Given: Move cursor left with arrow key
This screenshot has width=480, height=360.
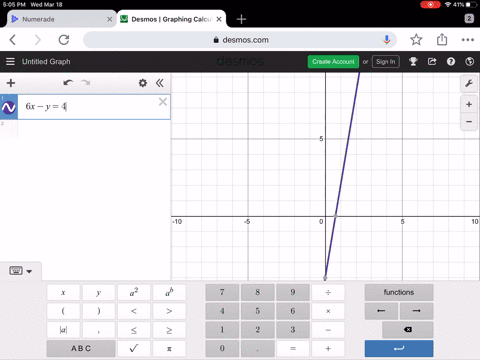Looking at the screenshot, I should click(x=381, y=311).
